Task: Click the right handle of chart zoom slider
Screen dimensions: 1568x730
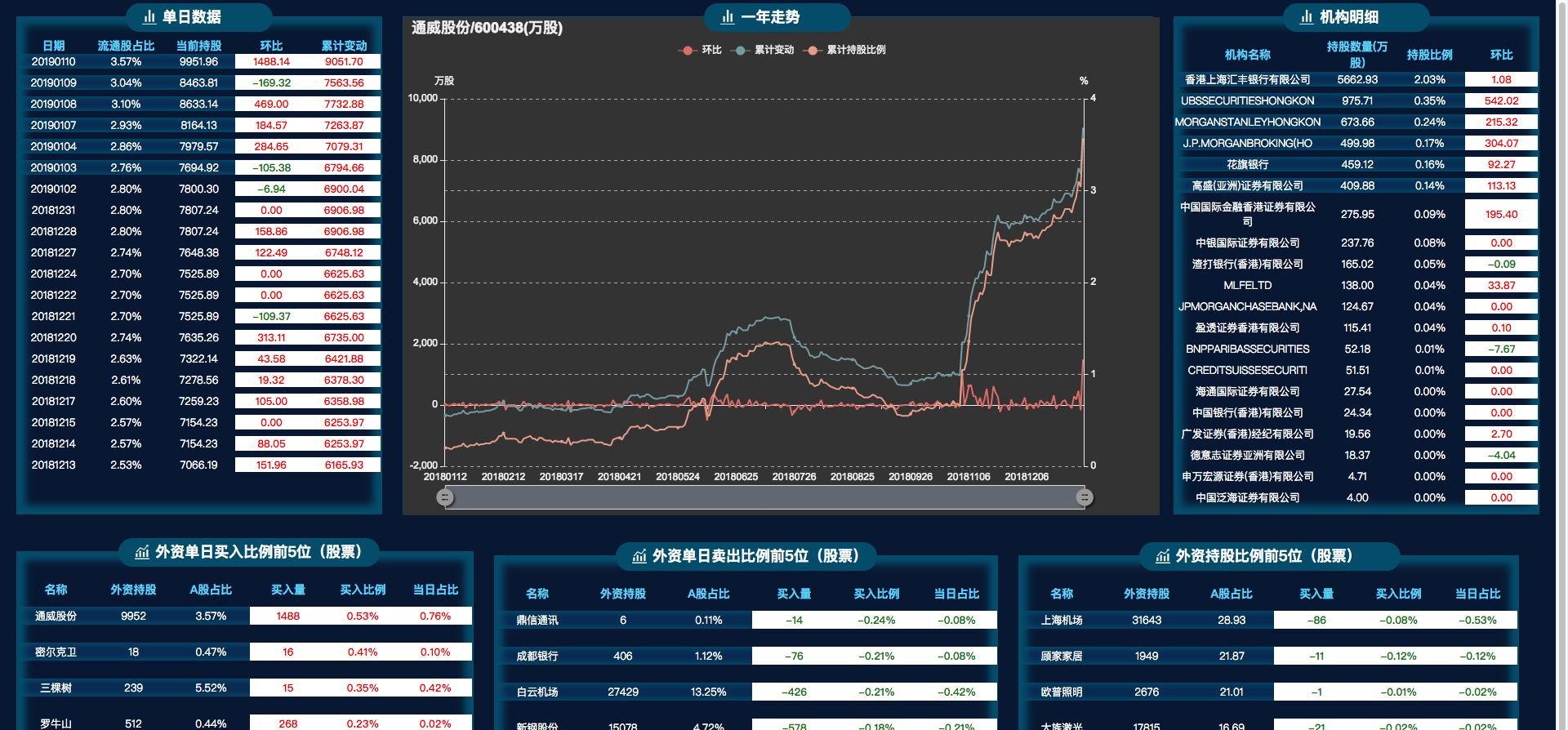Action: click(x=1085, y=497)
